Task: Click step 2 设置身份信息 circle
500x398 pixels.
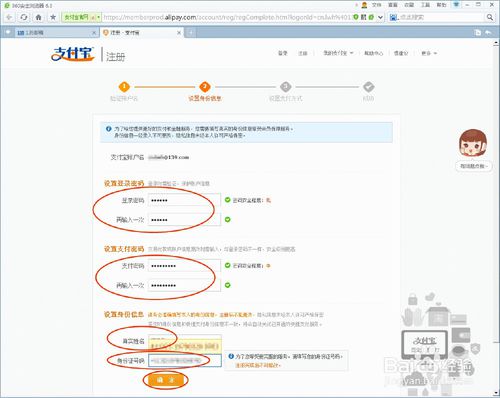Action: point(205,87)
